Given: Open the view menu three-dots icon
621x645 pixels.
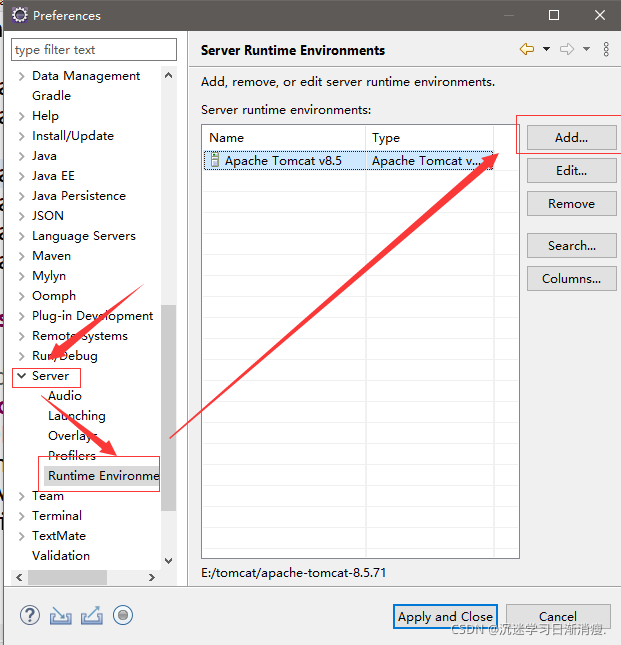Looking at the screenshot, I should point(606,49).
